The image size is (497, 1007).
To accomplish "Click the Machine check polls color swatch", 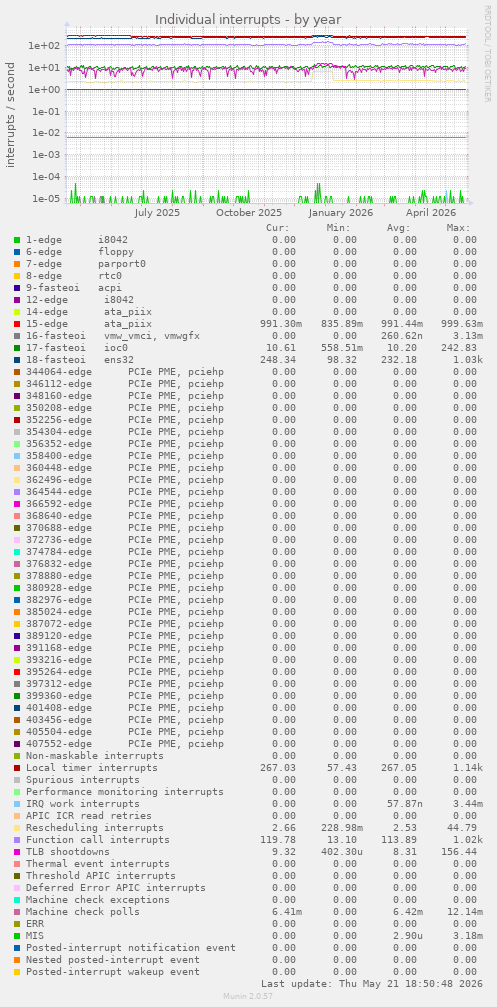I will (17, 912).
